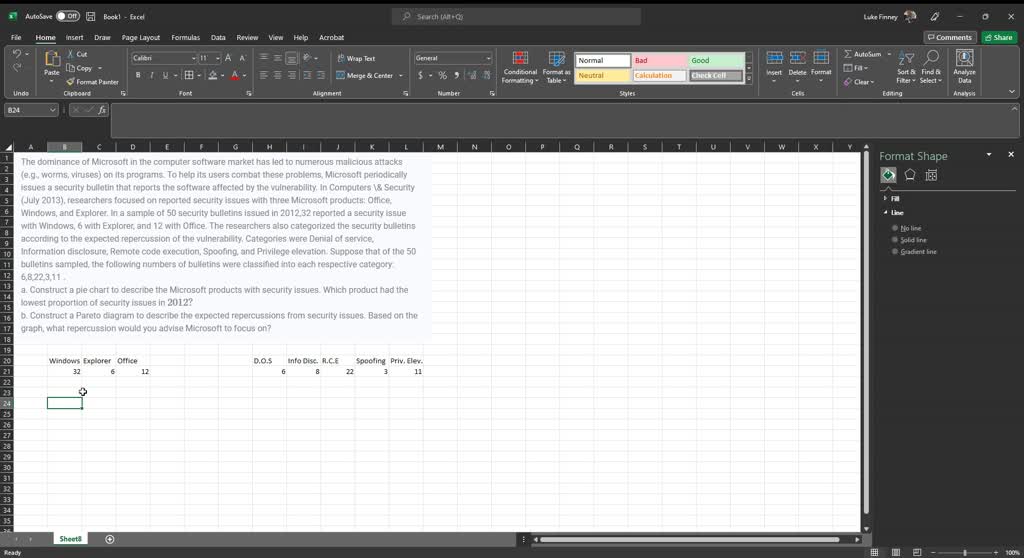Click the Share button
The image size is (1024, 558).
click(x=998, y=38)
